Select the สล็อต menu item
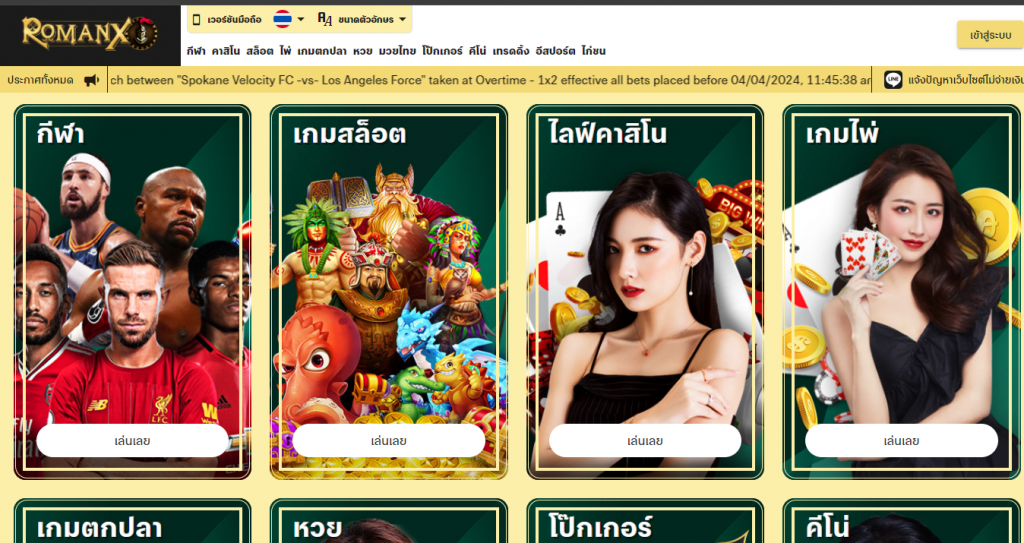The width and height of the screenshot is (1024, 543). pos(260,51)
